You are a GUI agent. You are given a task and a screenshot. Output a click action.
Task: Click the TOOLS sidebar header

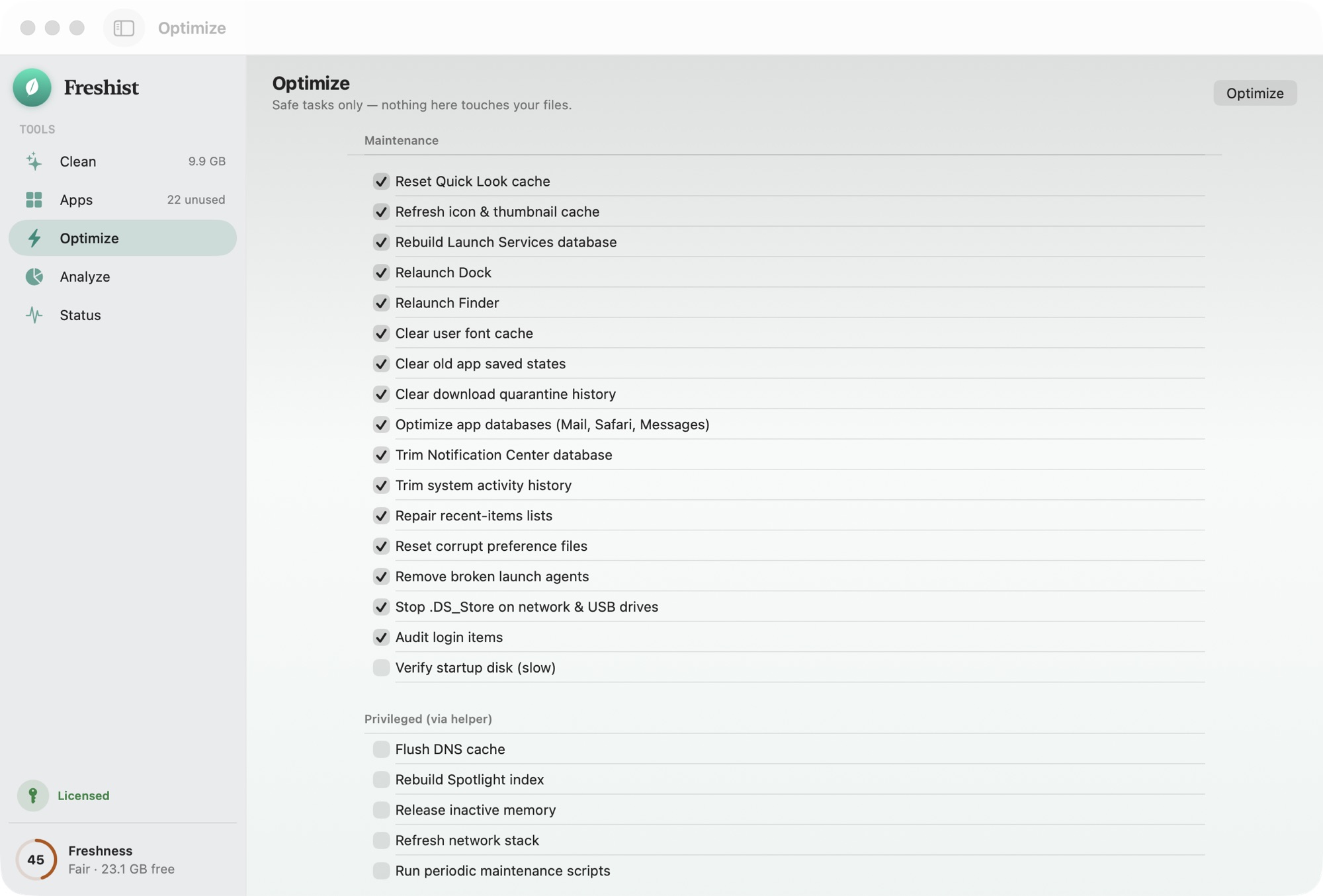tap(37, 130)
